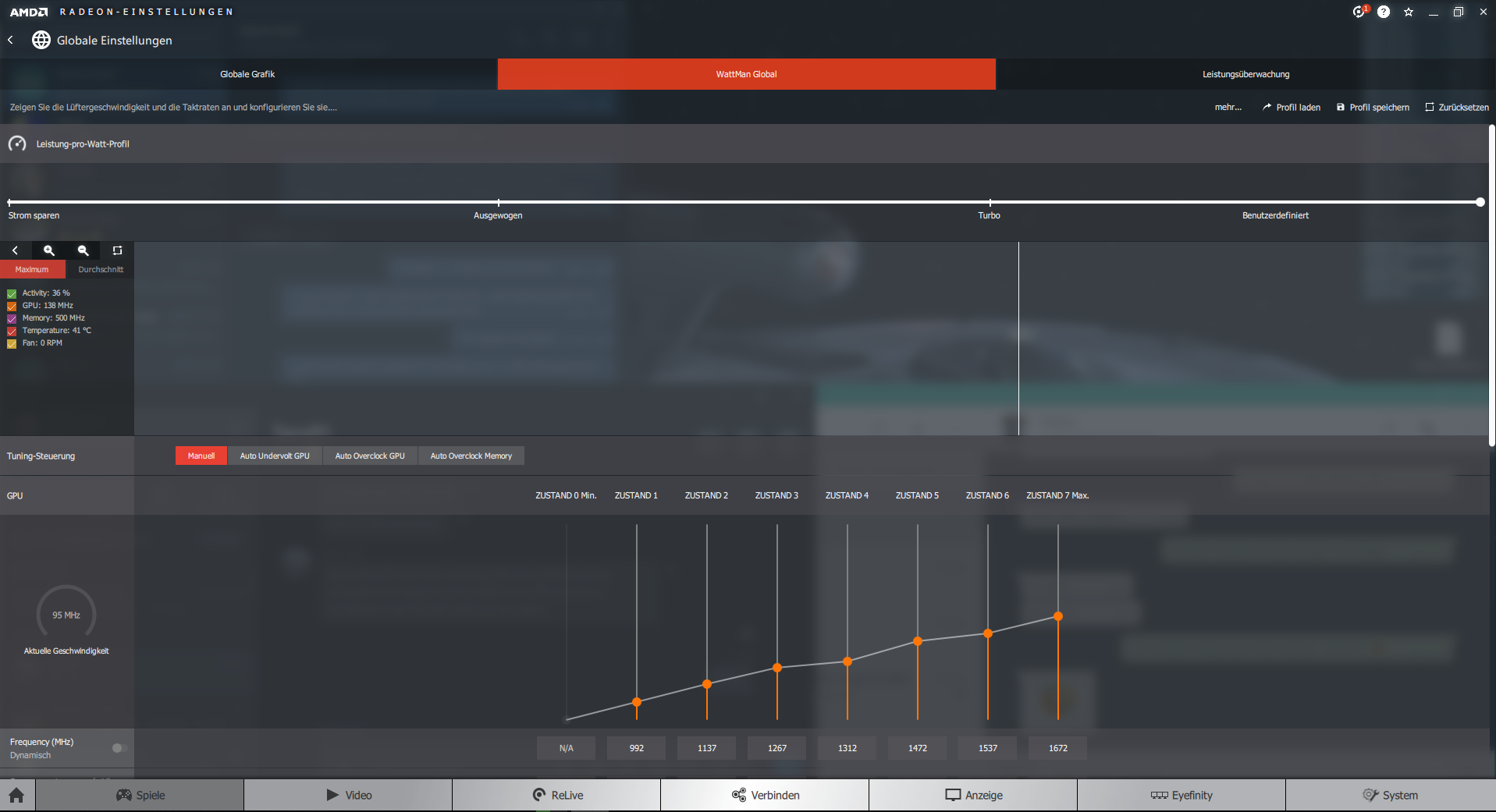
Task: Select Auto Undervolt GPU tuning
Action: click(x=275, y=456)
